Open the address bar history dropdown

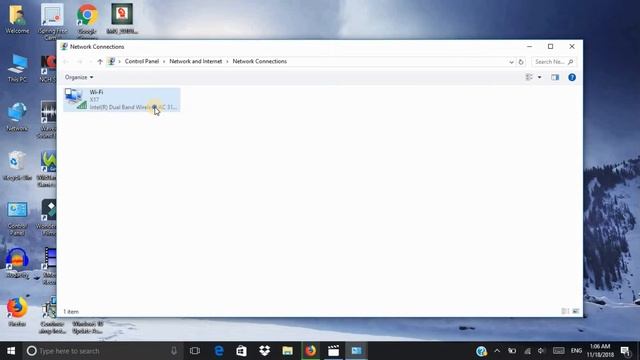coord(511,62)
